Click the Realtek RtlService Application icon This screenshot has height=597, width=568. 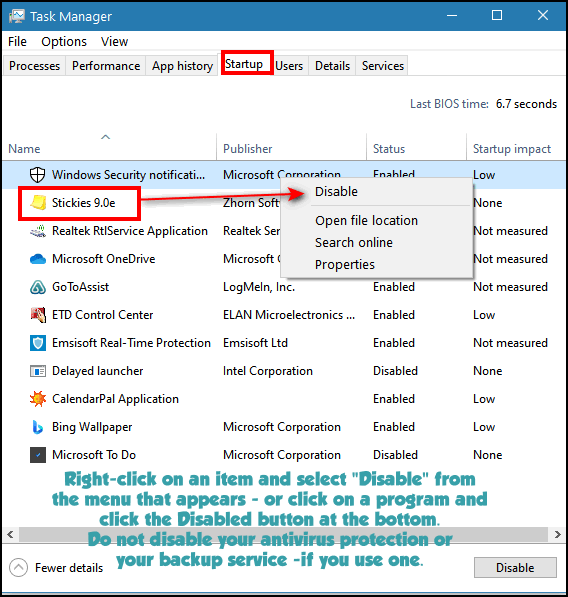point(38,231)
